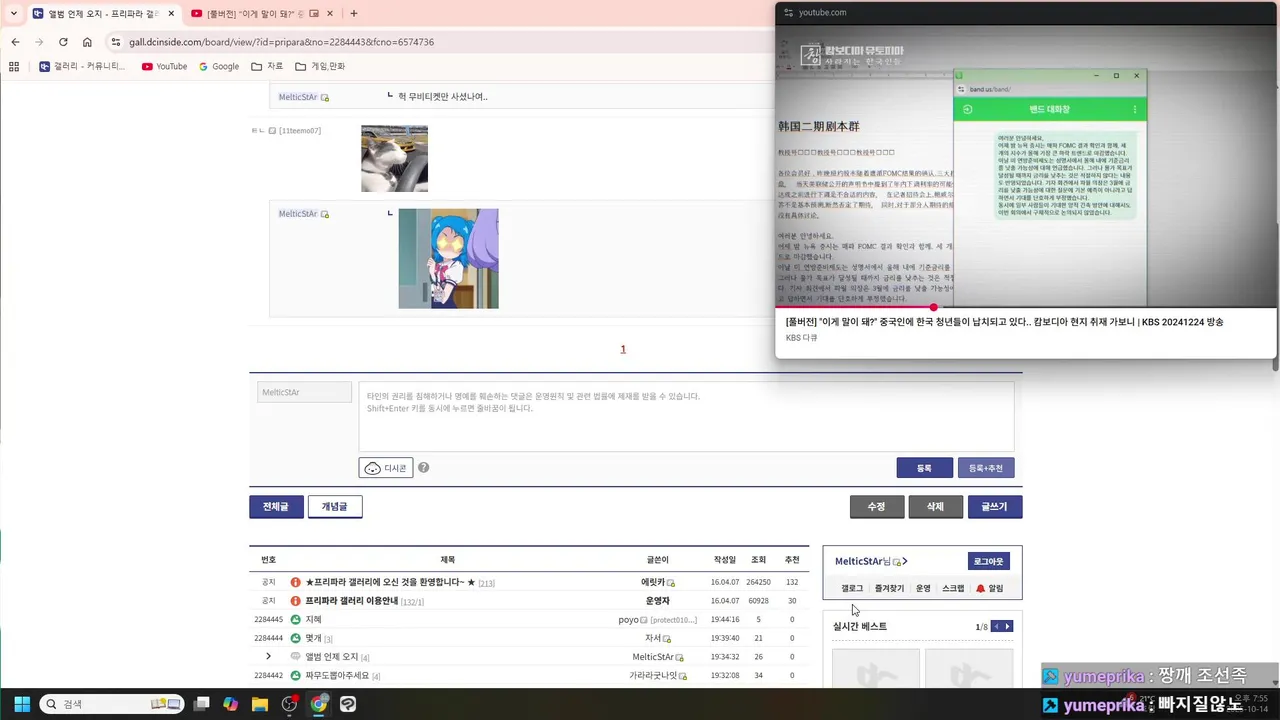View the cat image comment thumbnail
Screen dimensions: 1280x720
(x=394, y=158)
